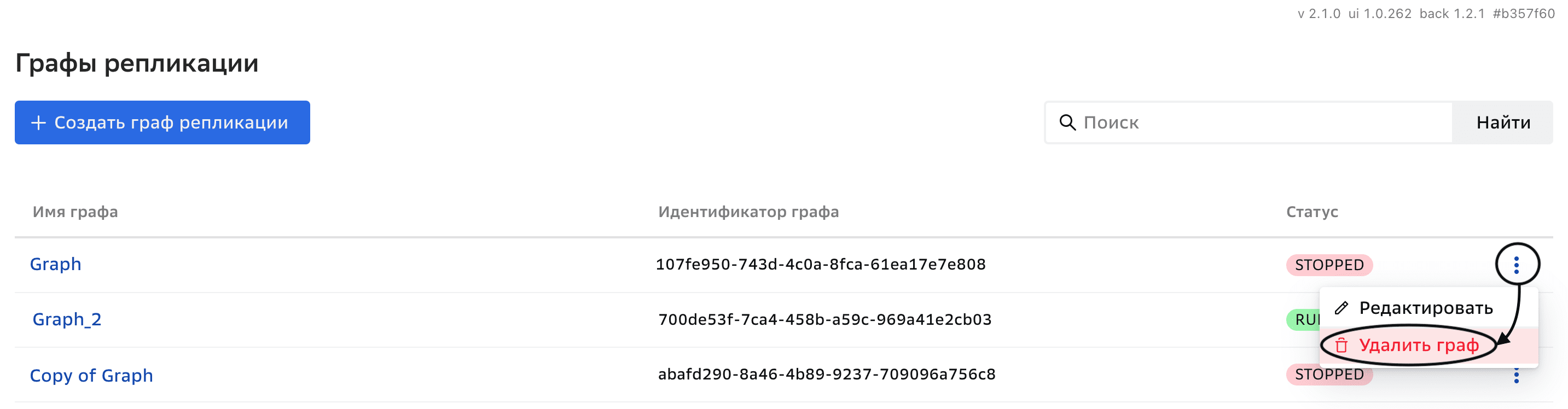Viewport: 1568px width, 409px height.
Task: Click the Имя графа column header
Action: 76,212
